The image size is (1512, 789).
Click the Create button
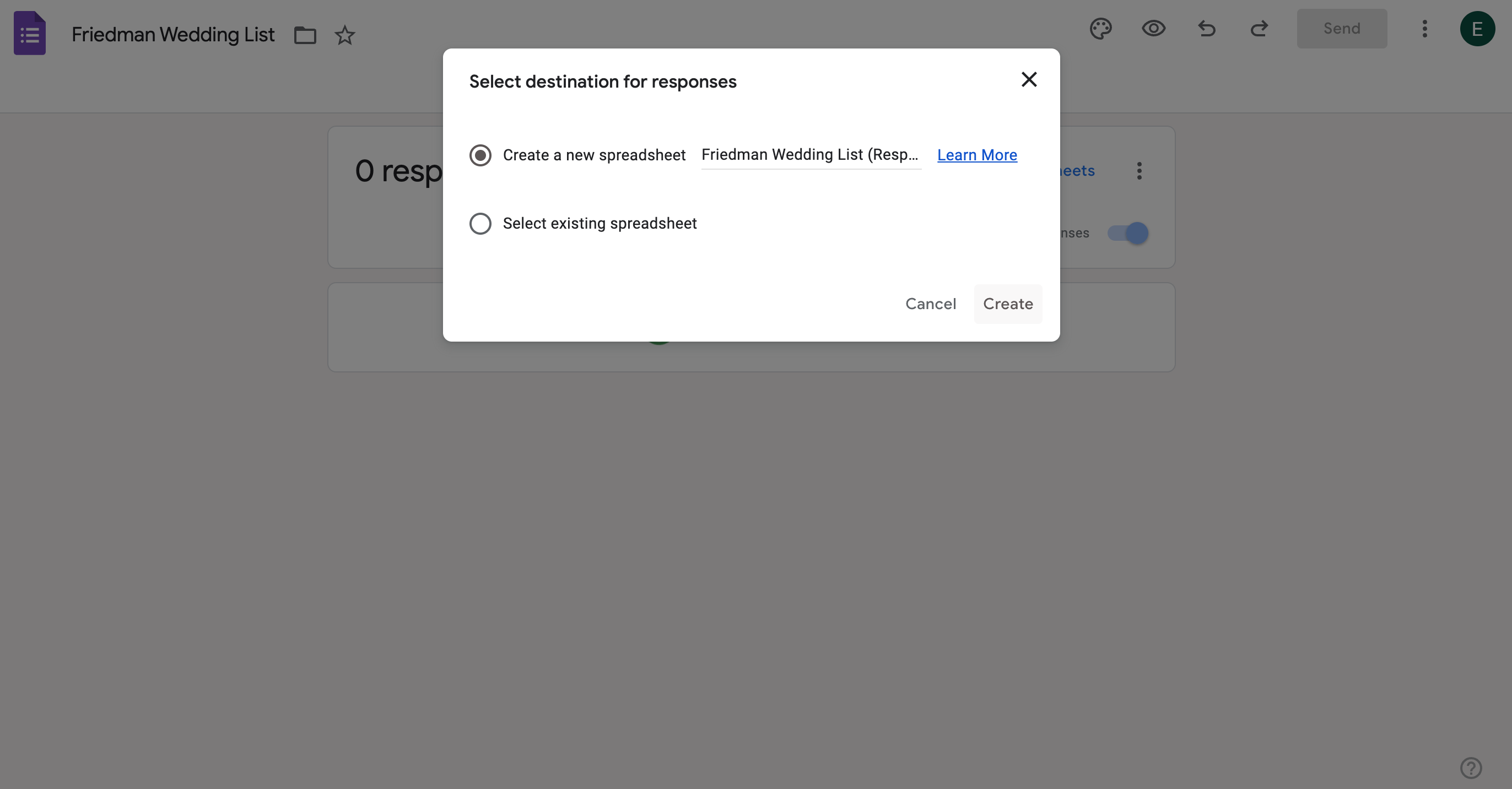click(1008, 304)
